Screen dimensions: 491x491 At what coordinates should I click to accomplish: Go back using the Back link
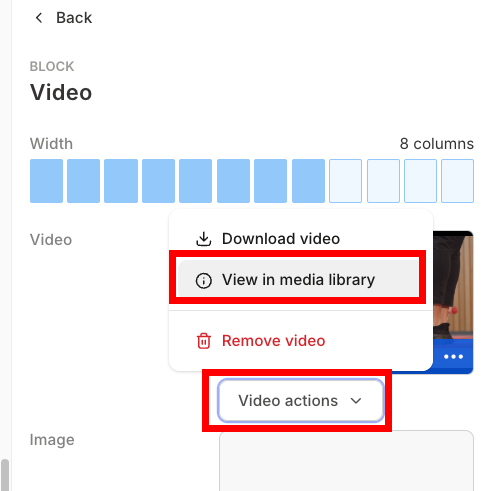[63, 18]
